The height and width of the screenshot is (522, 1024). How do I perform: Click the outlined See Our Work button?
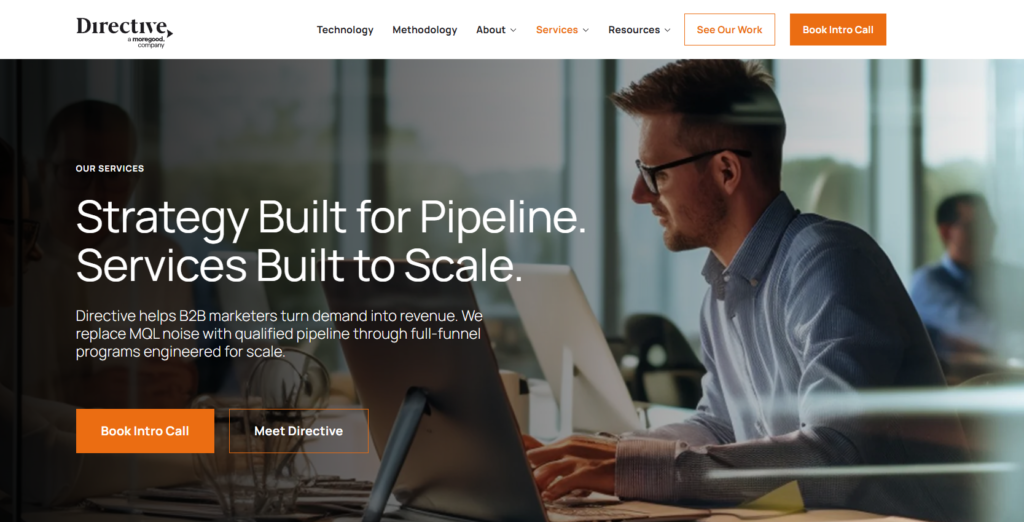pos(729,29)
